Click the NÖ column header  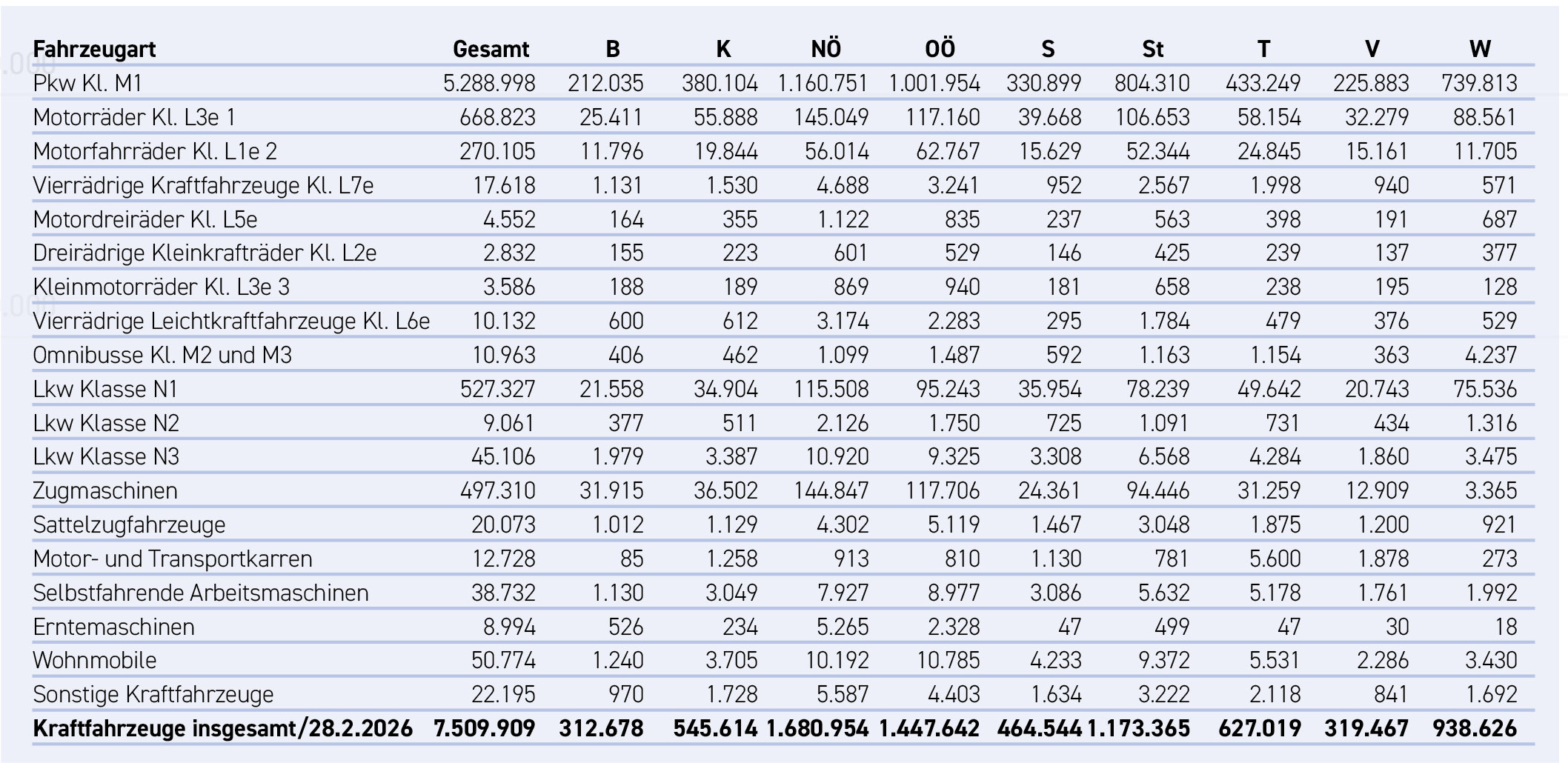pos(825,49)
